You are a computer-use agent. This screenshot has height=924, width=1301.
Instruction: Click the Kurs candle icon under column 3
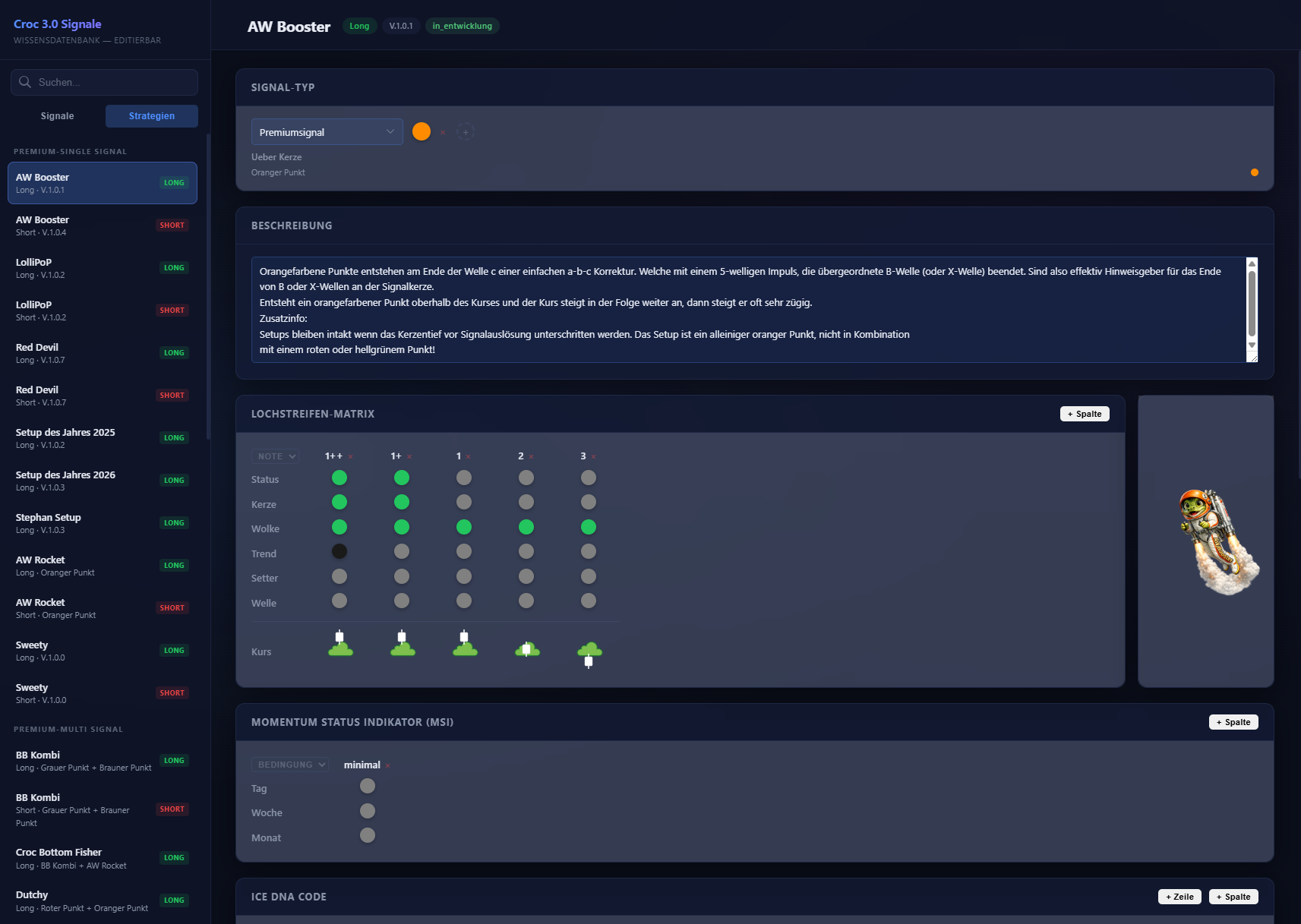[x=589, y=654]
